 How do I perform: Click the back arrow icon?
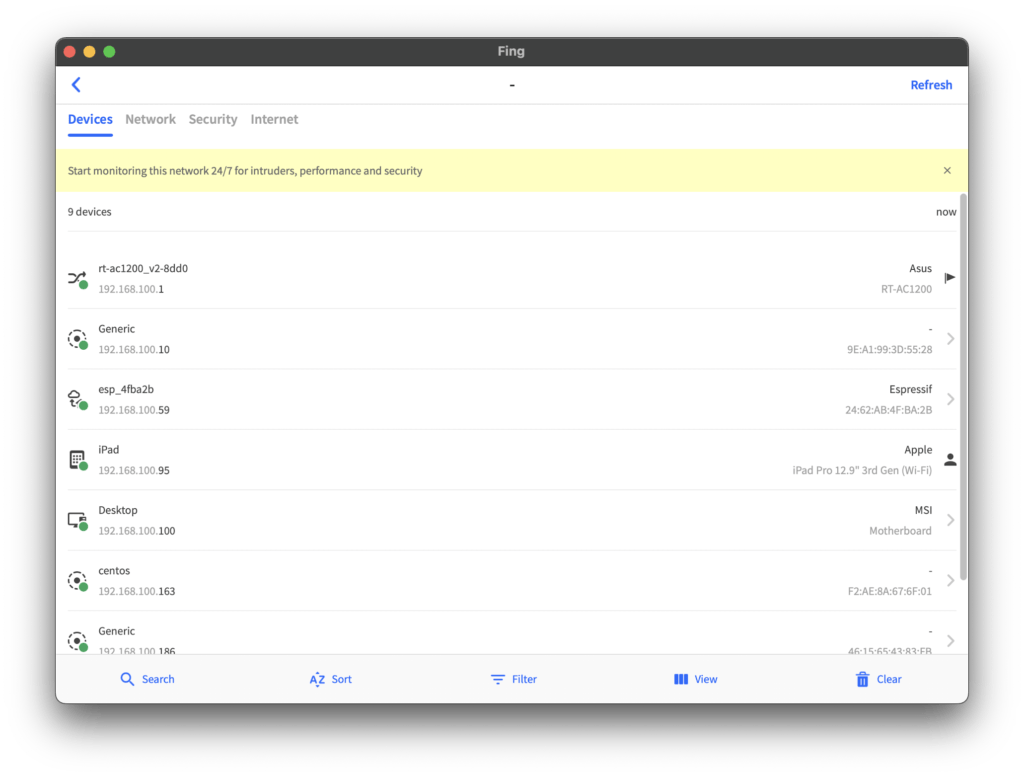point(76,85)
